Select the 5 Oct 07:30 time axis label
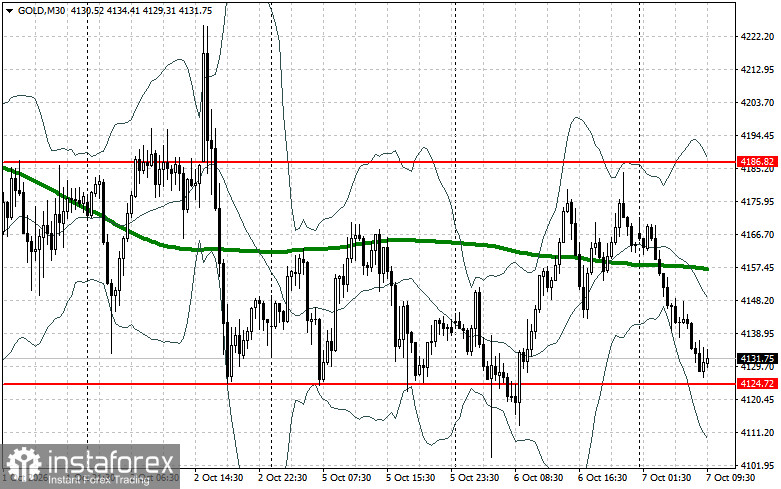 (x=346, y=478)
